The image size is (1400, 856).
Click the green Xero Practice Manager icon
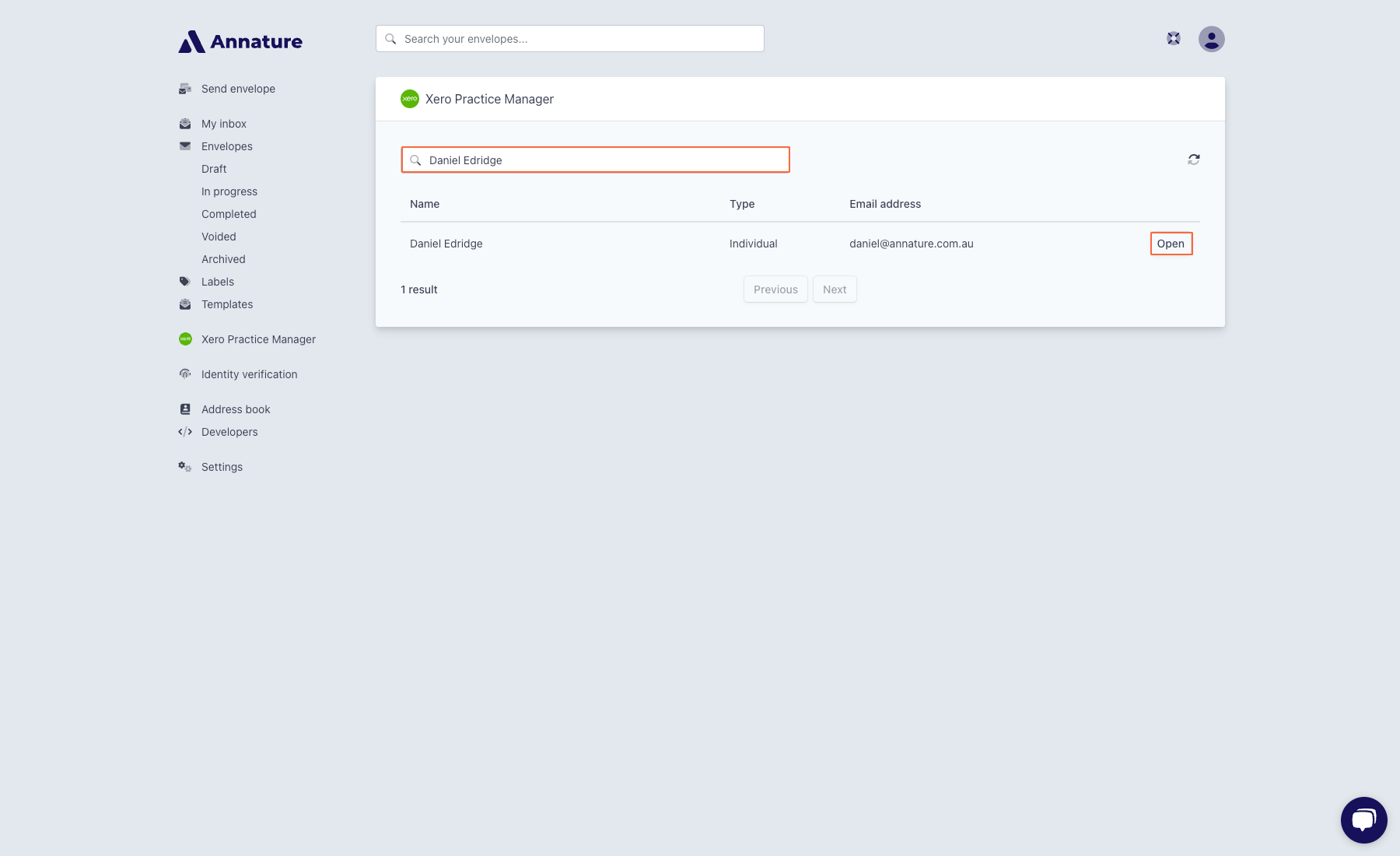(x=184, y=339)
